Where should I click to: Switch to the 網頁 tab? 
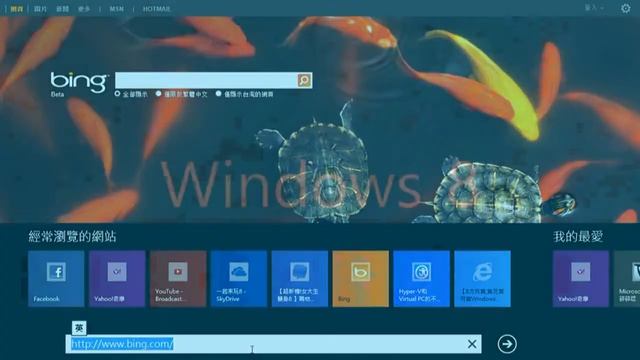[17, 9]
